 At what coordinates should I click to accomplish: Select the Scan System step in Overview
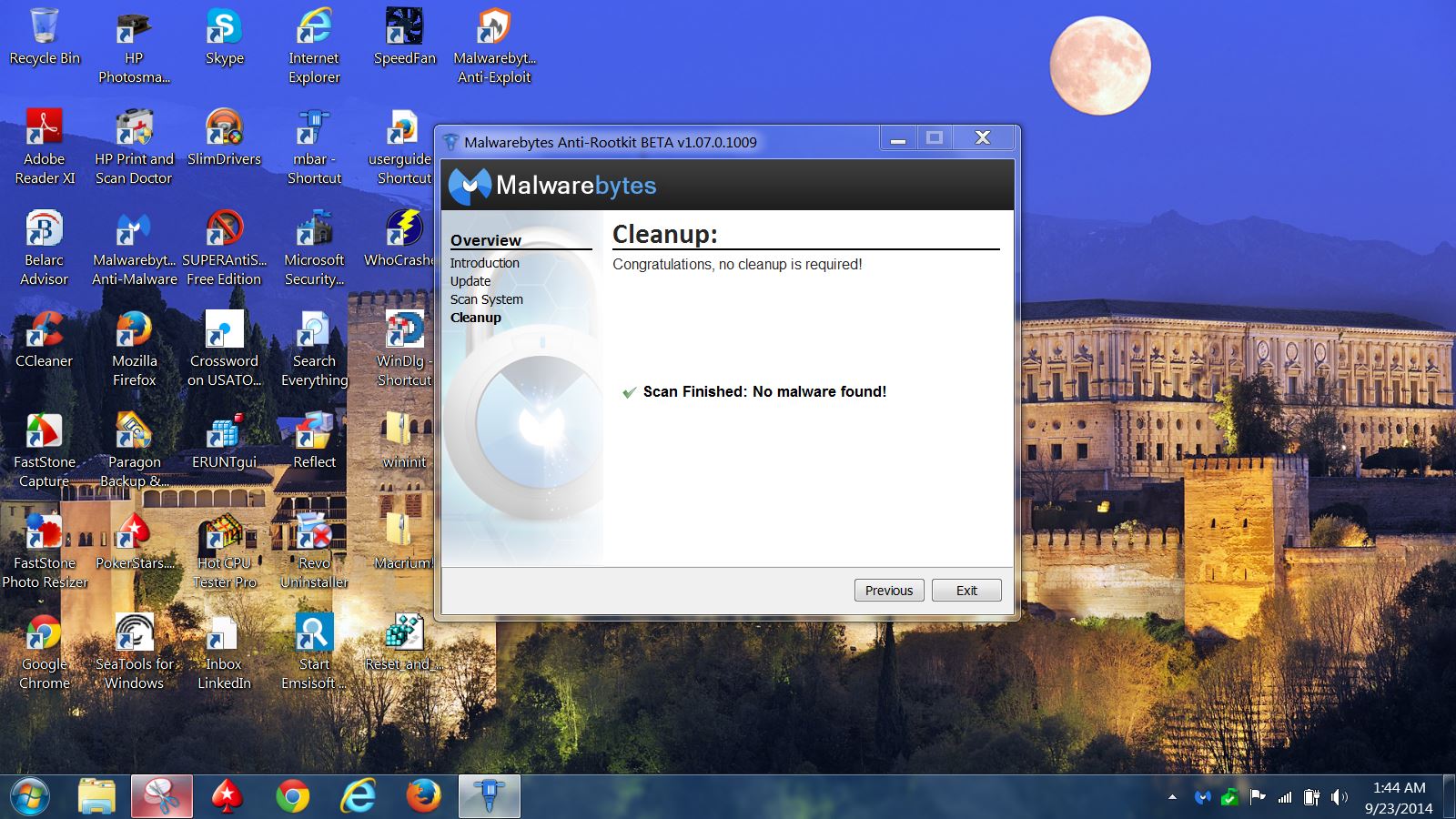pyautogui.click(x=487, y=299)
